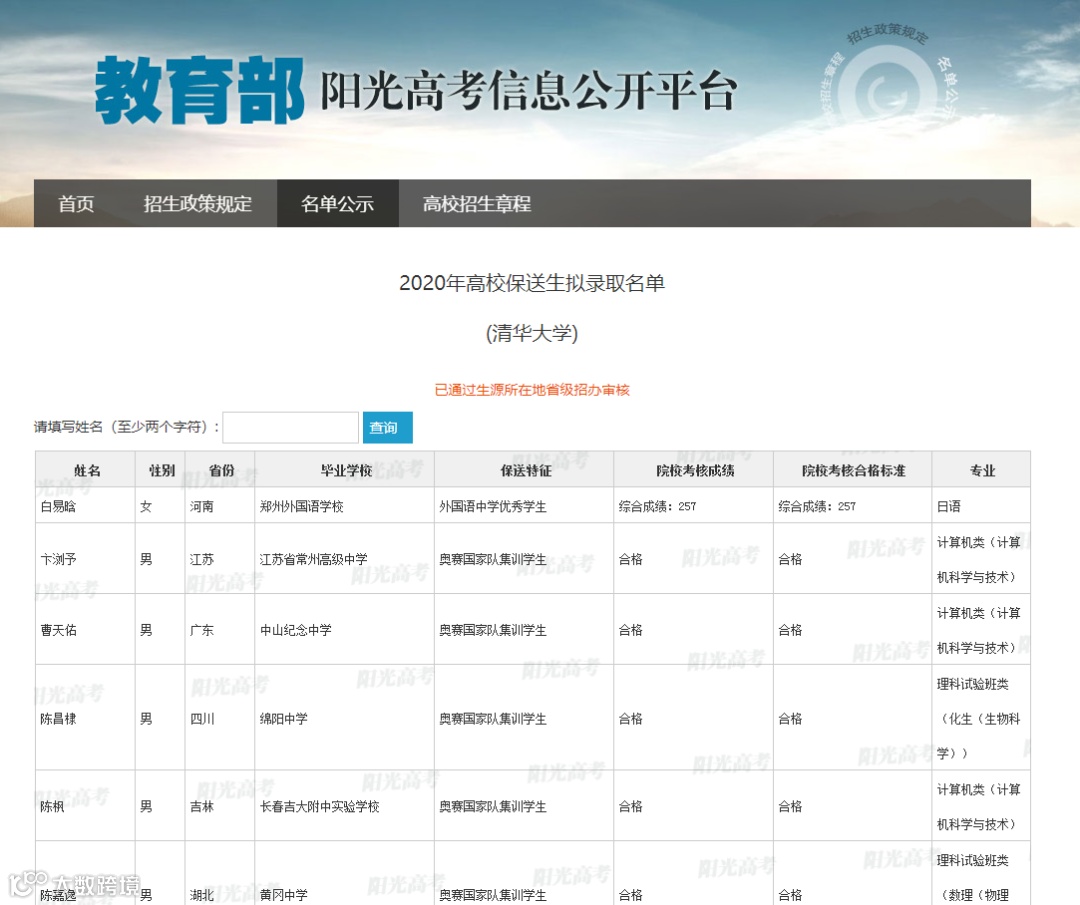
Task: Select the name 白易晗 in the table
Action: coord(58,506)
